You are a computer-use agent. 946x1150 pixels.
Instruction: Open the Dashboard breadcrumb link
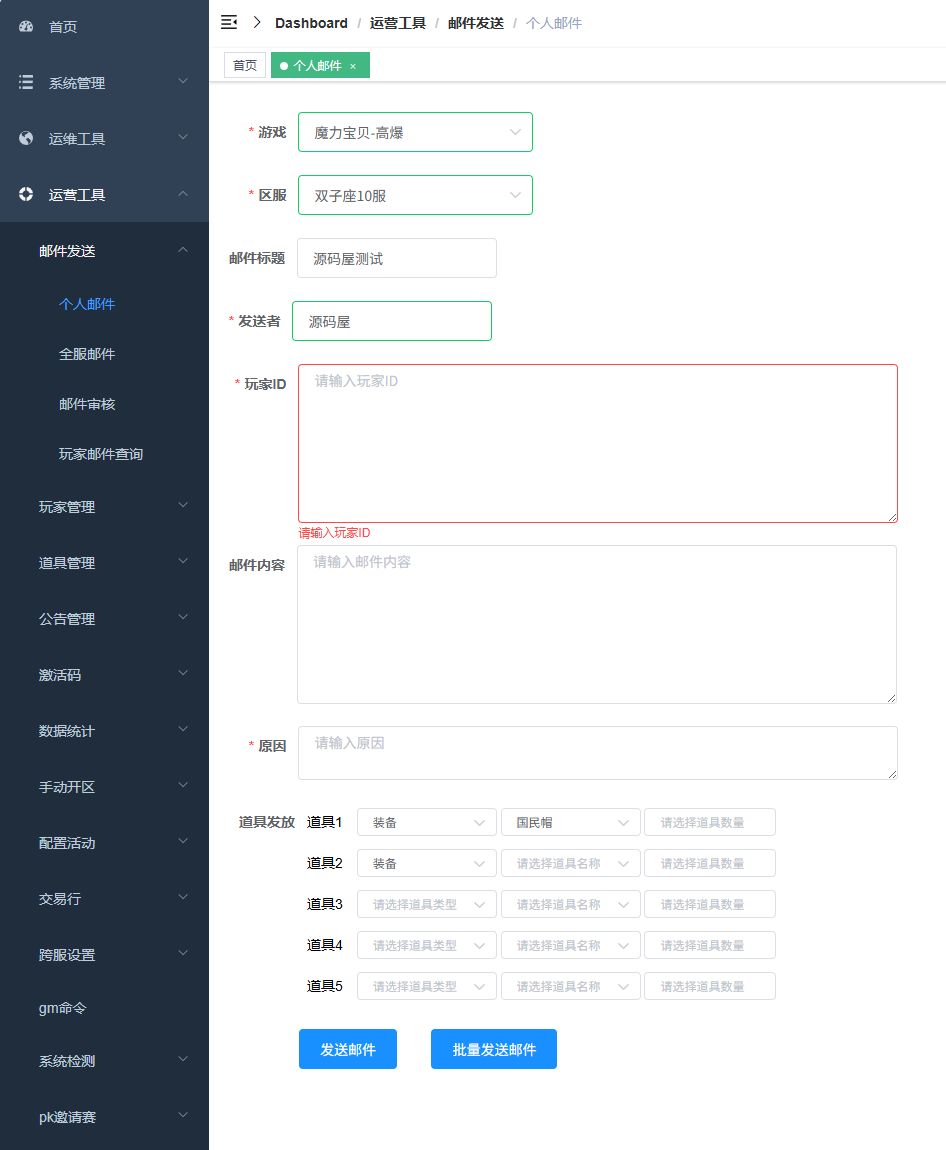click(x=310, y=22)
